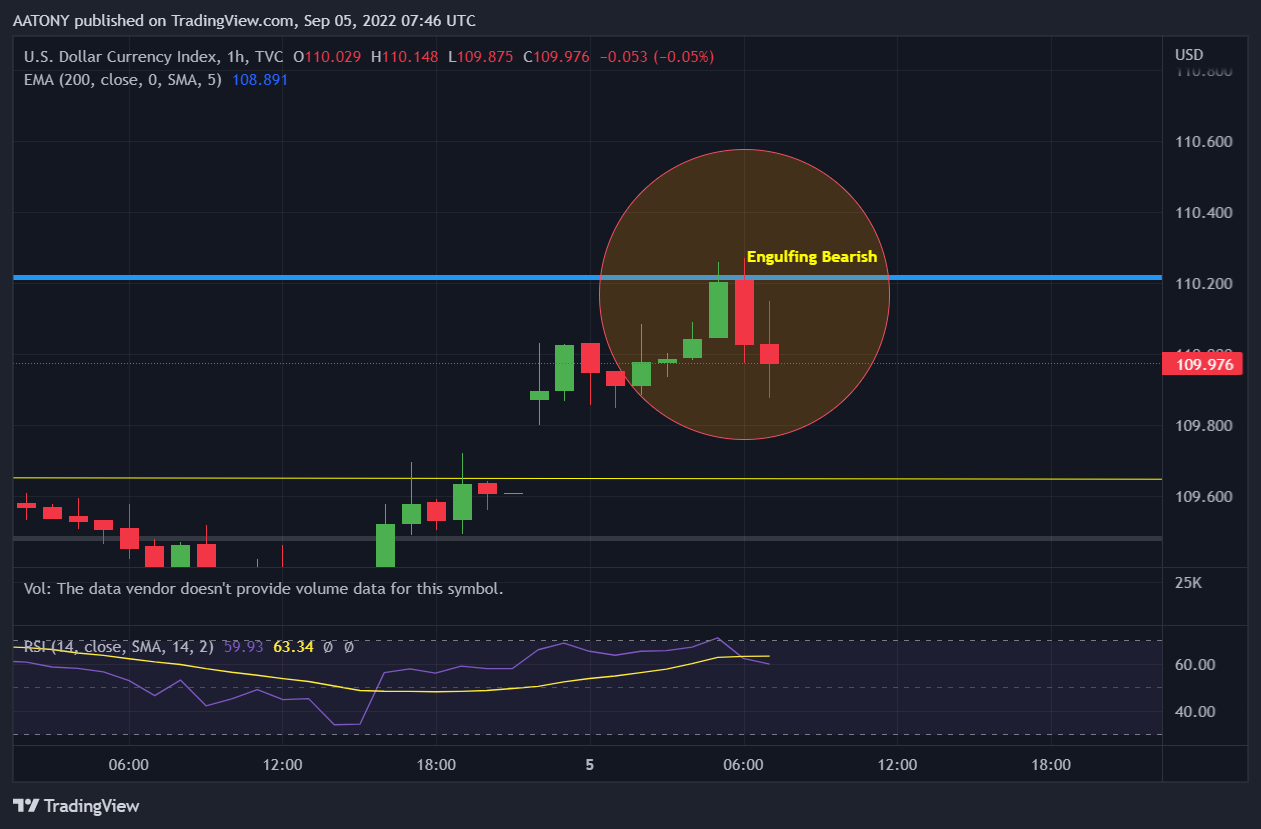This screenshot has height=829, width=1261.
Task: Select the RSI (14, close, SMA, 14, 2) legend
Action: tap(119, 647)
